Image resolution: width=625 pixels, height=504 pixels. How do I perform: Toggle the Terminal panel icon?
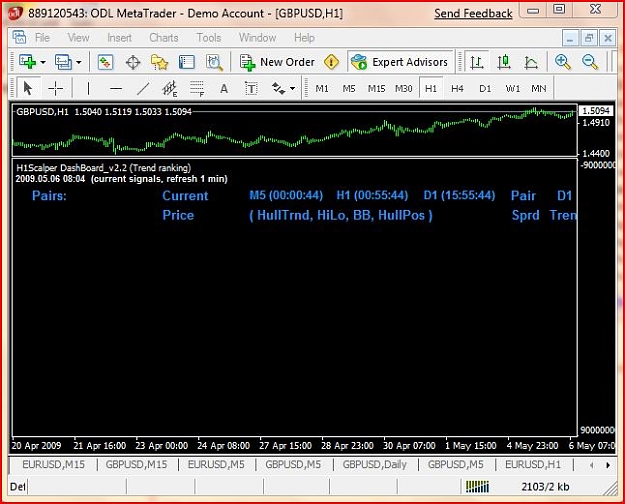pos(187,63)
